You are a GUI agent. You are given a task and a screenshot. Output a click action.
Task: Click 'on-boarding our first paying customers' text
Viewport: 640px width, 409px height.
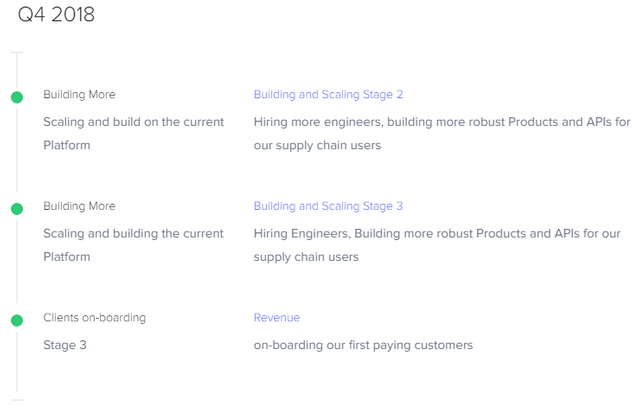click(x=363, y=345)
